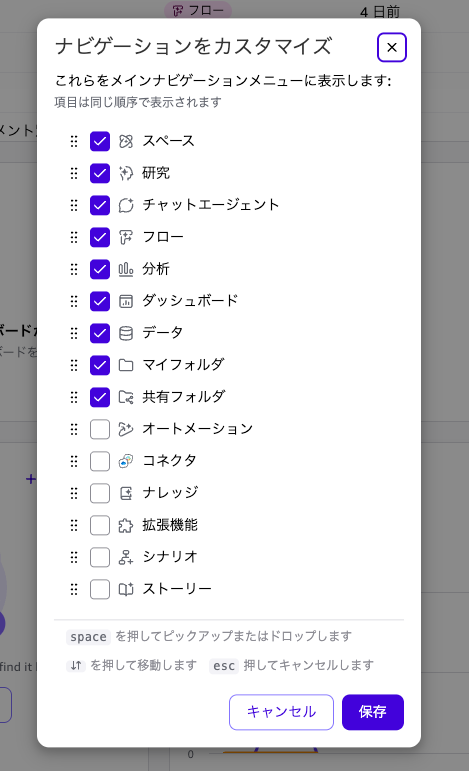Uncheck the 分析 checkbox
The width and height of the screenshot is (469, 771).
pyautogui.click(x=100, y=269)
